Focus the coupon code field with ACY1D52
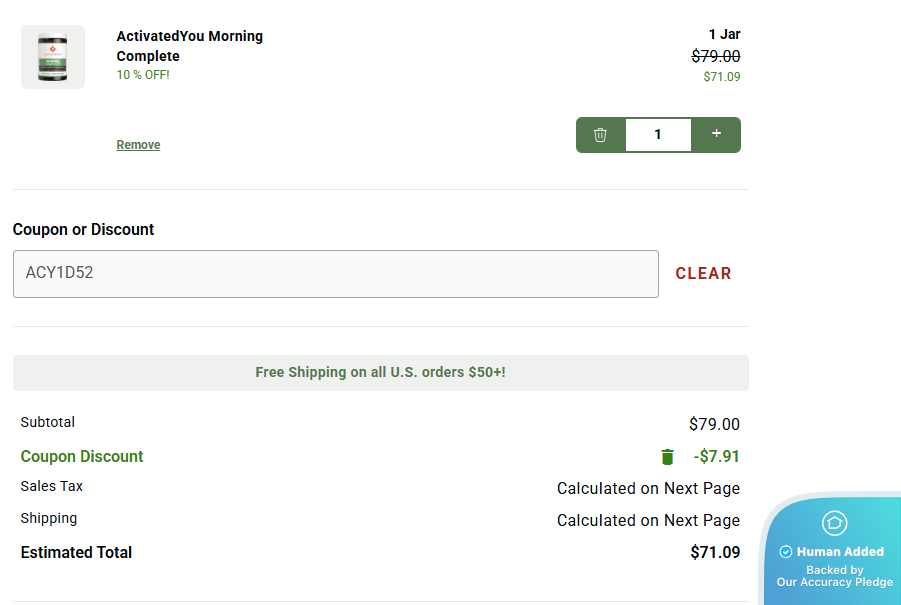 click(x=335, y=273)
